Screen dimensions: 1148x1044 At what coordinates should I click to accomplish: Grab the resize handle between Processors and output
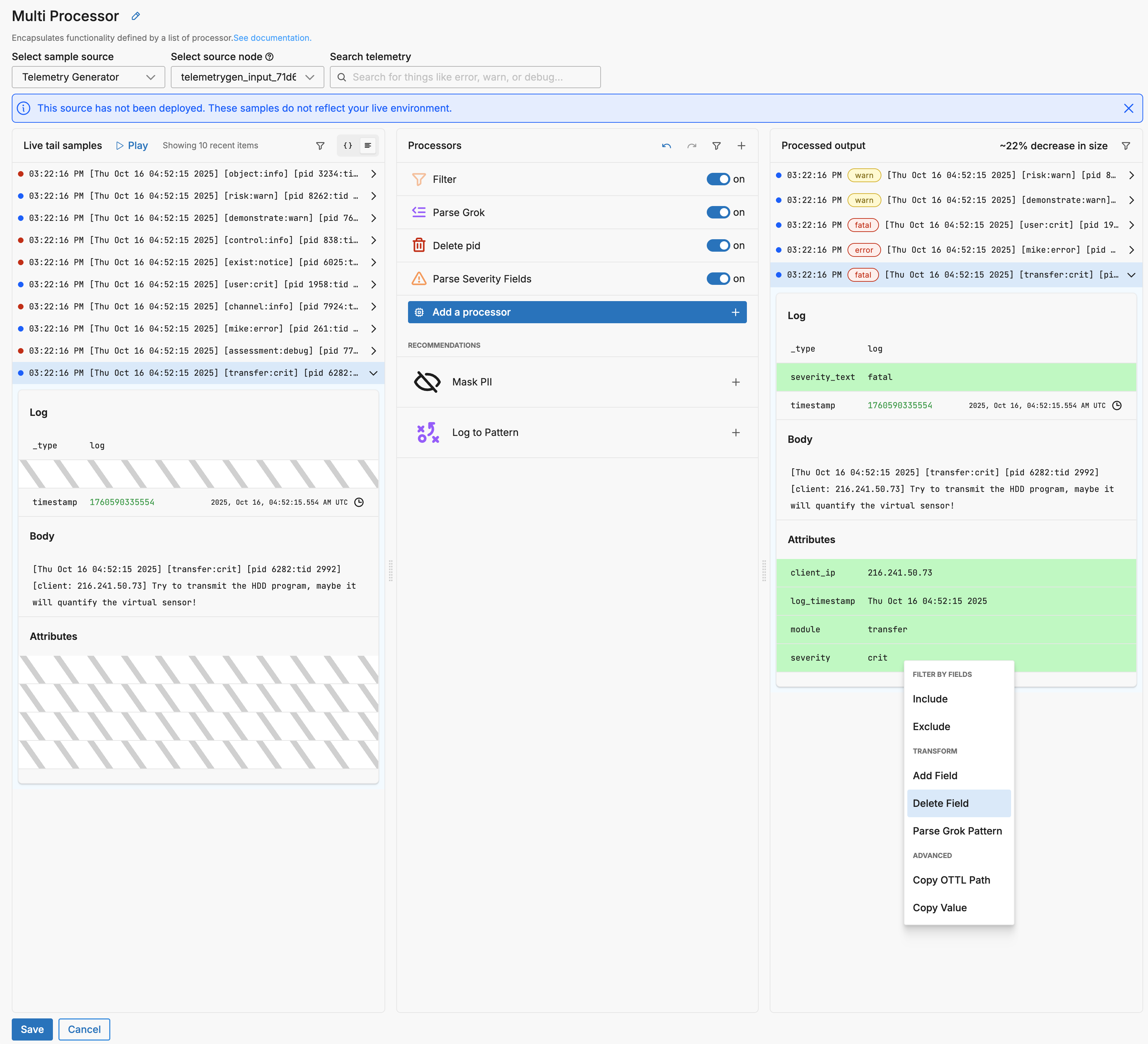coord(763,570)
